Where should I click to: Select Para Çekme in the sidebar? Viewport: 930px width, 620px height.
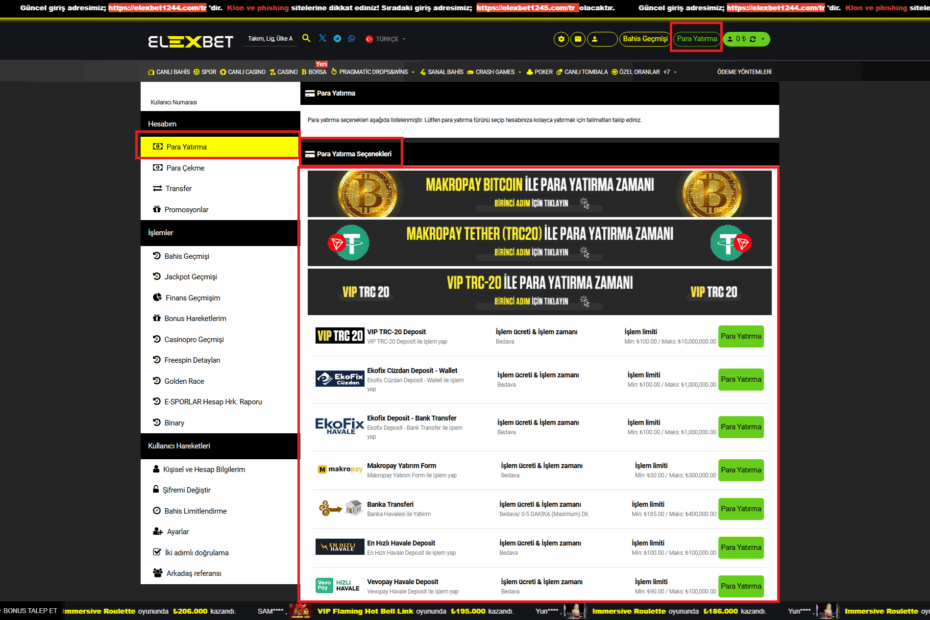185,168
